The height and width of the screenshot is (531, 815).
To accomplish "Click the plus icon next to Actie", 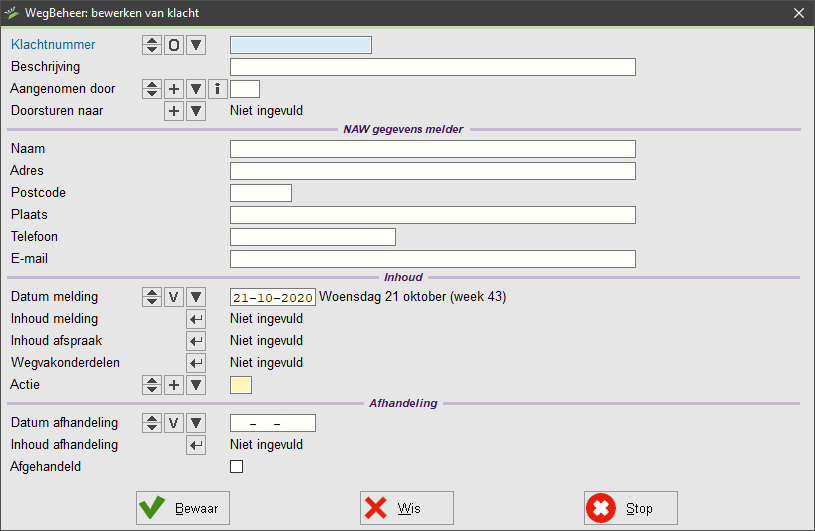I will click(x=174, y=385).
